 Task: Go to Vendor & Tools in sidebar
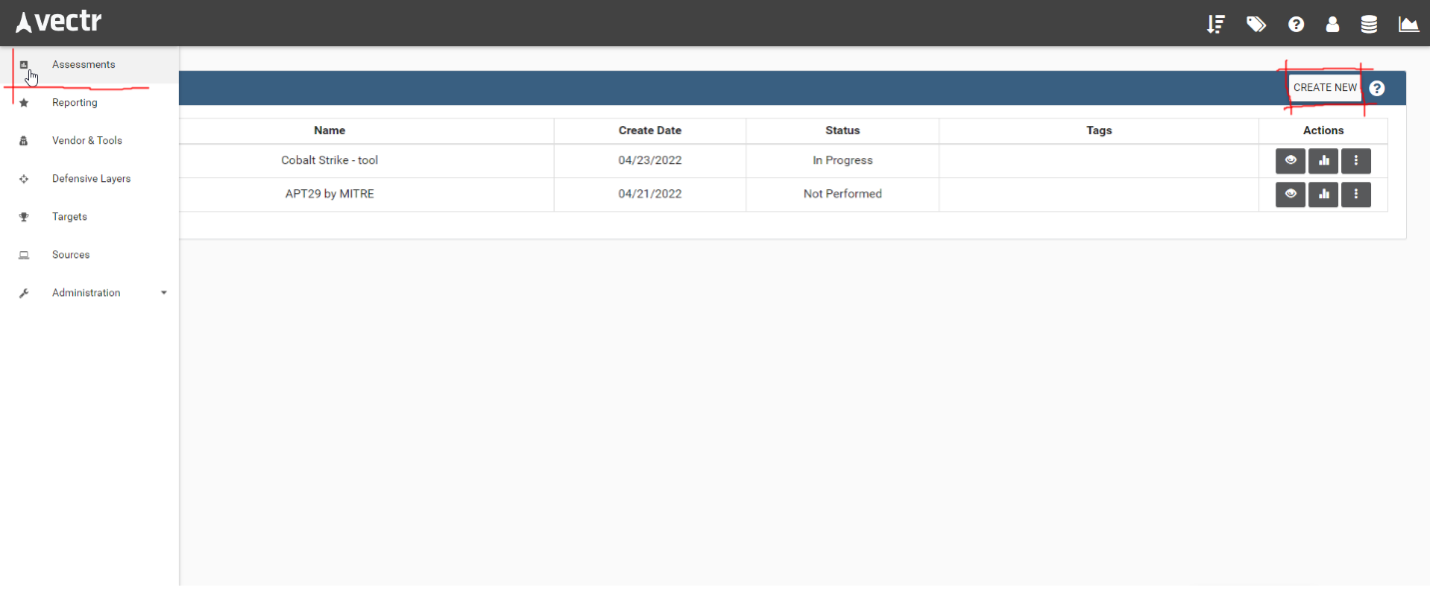tap(87, 141)
